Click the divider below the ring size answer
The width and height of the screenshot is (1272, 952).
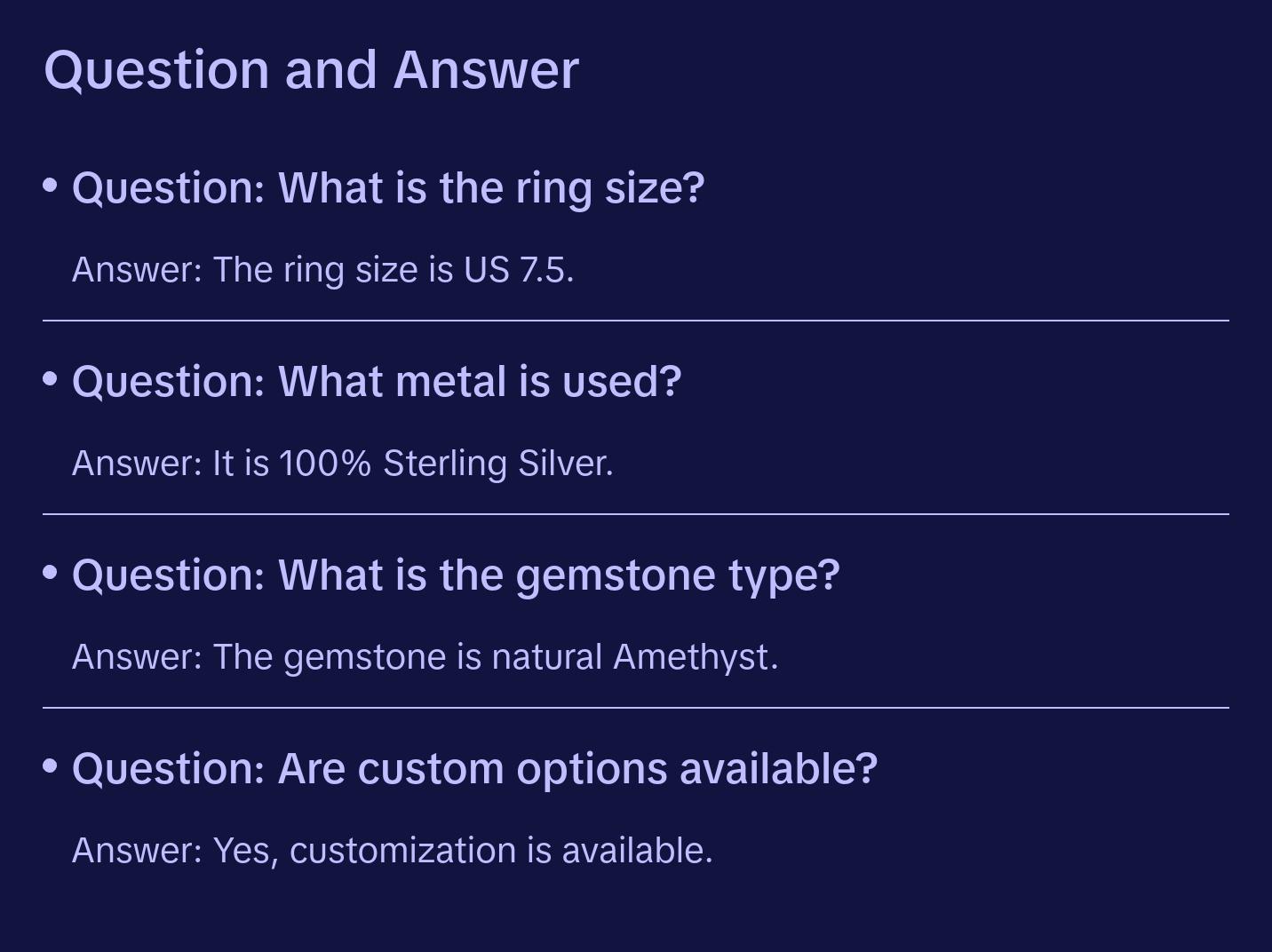point(635,321)
